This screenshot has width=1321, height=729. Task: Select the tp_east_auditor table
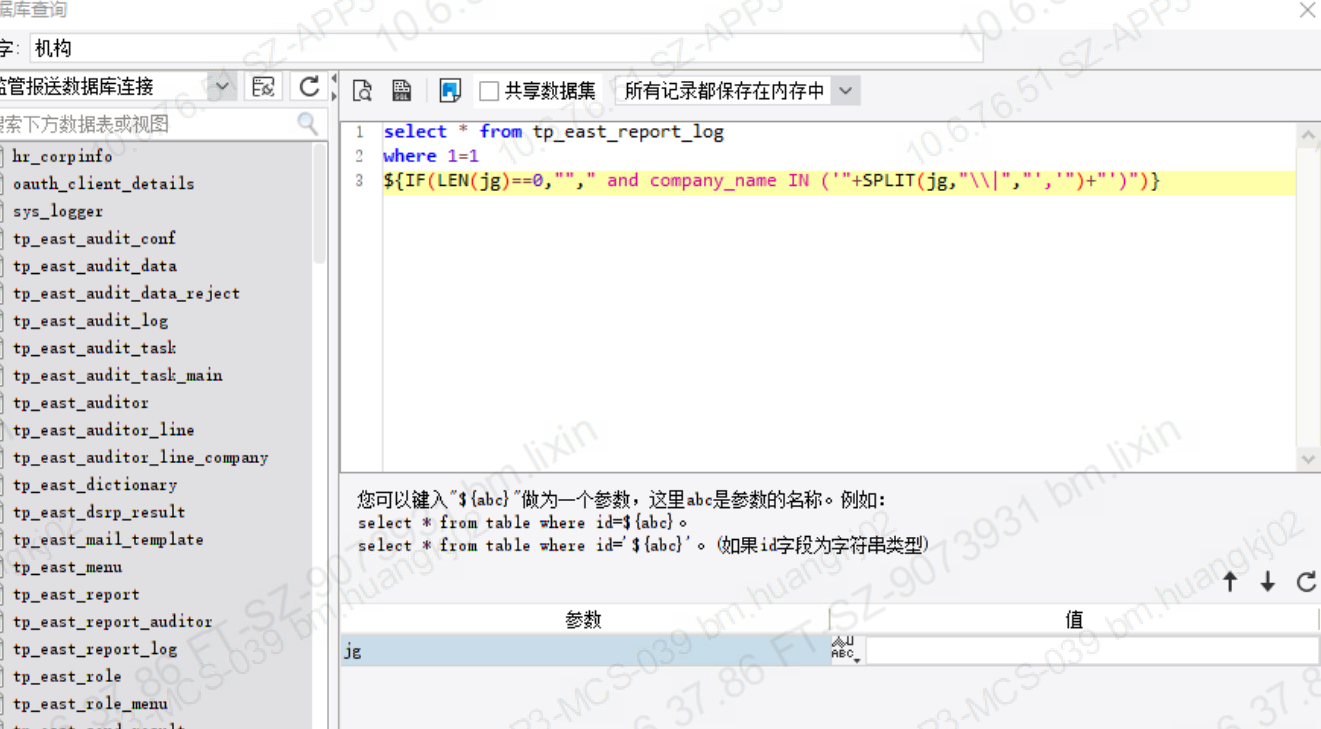pos(80,403)
